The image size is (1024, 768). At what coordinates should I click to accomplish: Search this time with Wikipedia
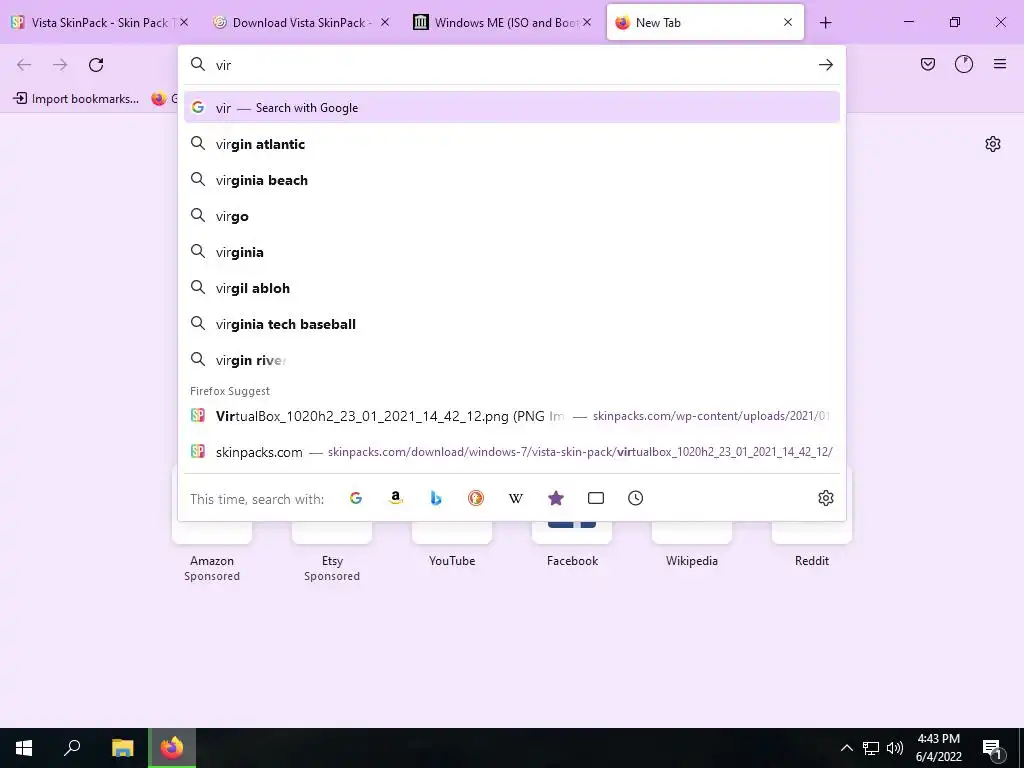click(x=516, y=498)
